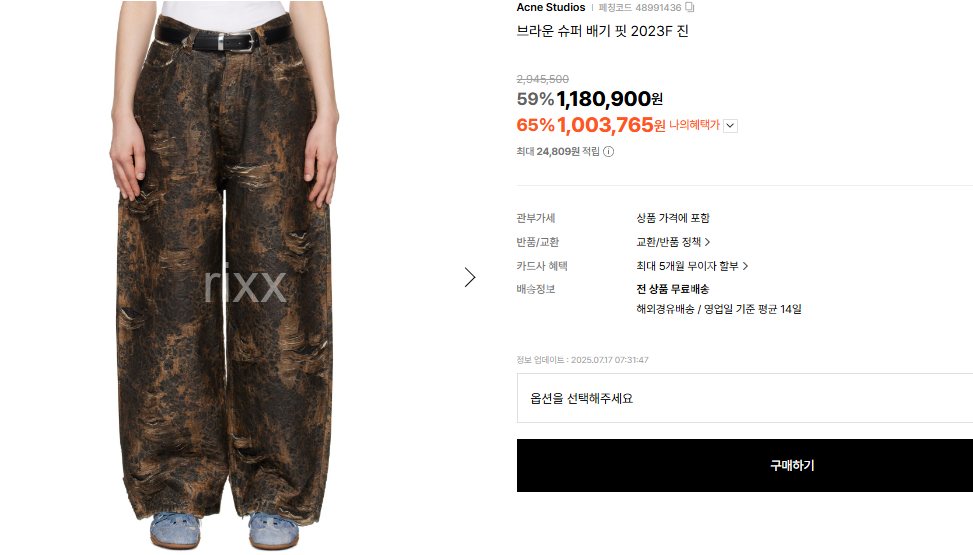Copy the 페칭코드 with the copy icon
973x555 pixels.
point(689,7)
